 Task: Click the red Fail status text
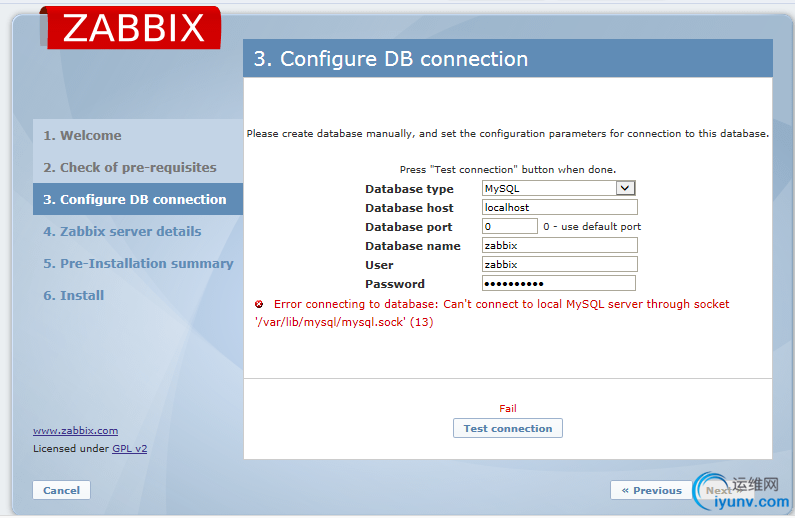tap(508, 409)
